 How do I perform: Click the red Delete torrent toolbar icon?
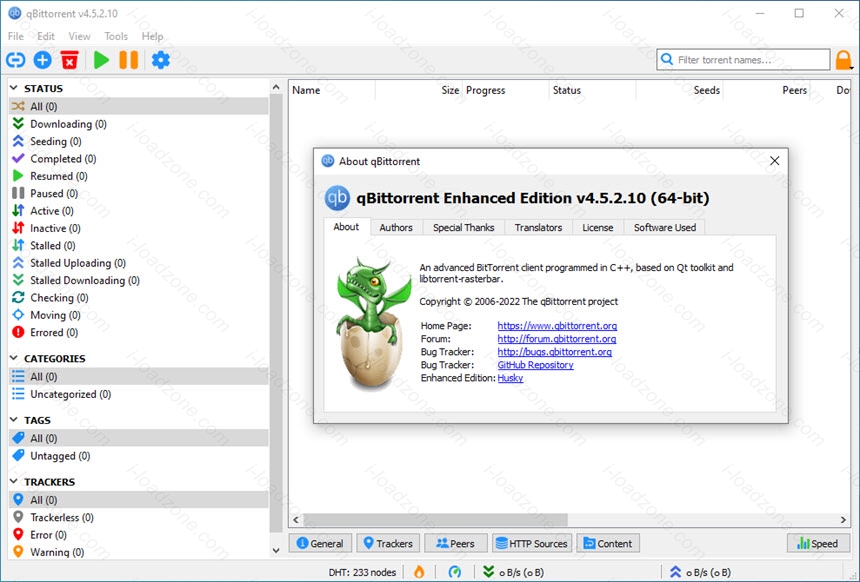point(70,60)
